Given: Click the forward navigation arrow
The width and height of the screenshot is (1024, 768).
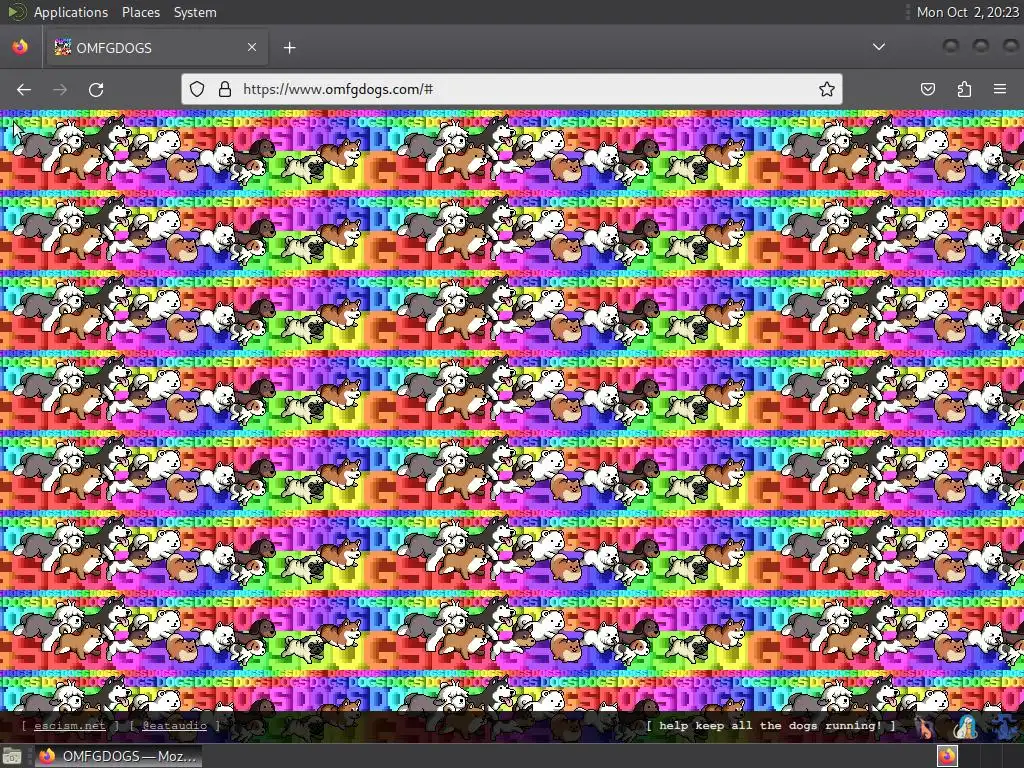Looking at the screenshot, I should click(60, 89).
